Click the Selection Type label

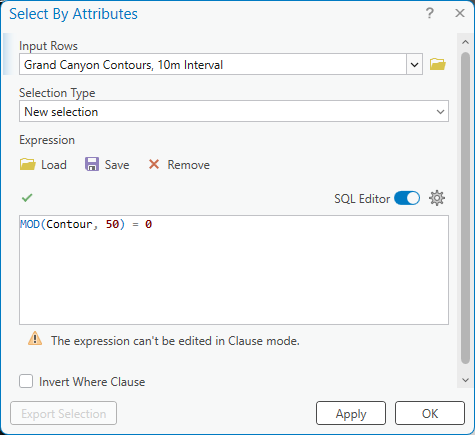click(57, 93)
